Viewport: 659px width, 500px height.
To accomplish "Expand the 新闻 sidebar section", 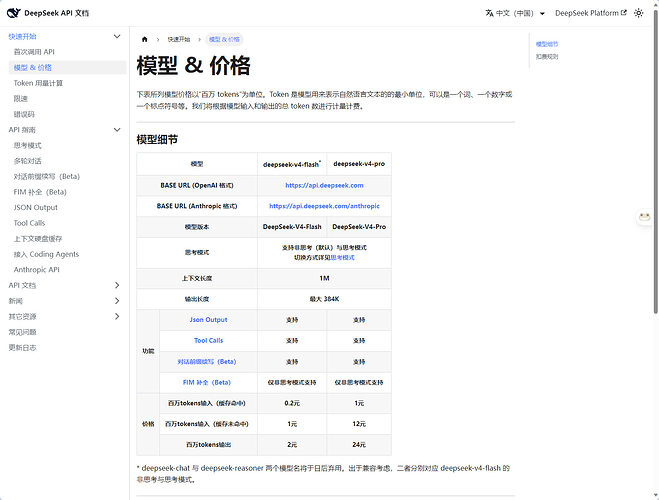I will (x=117, y=301).
